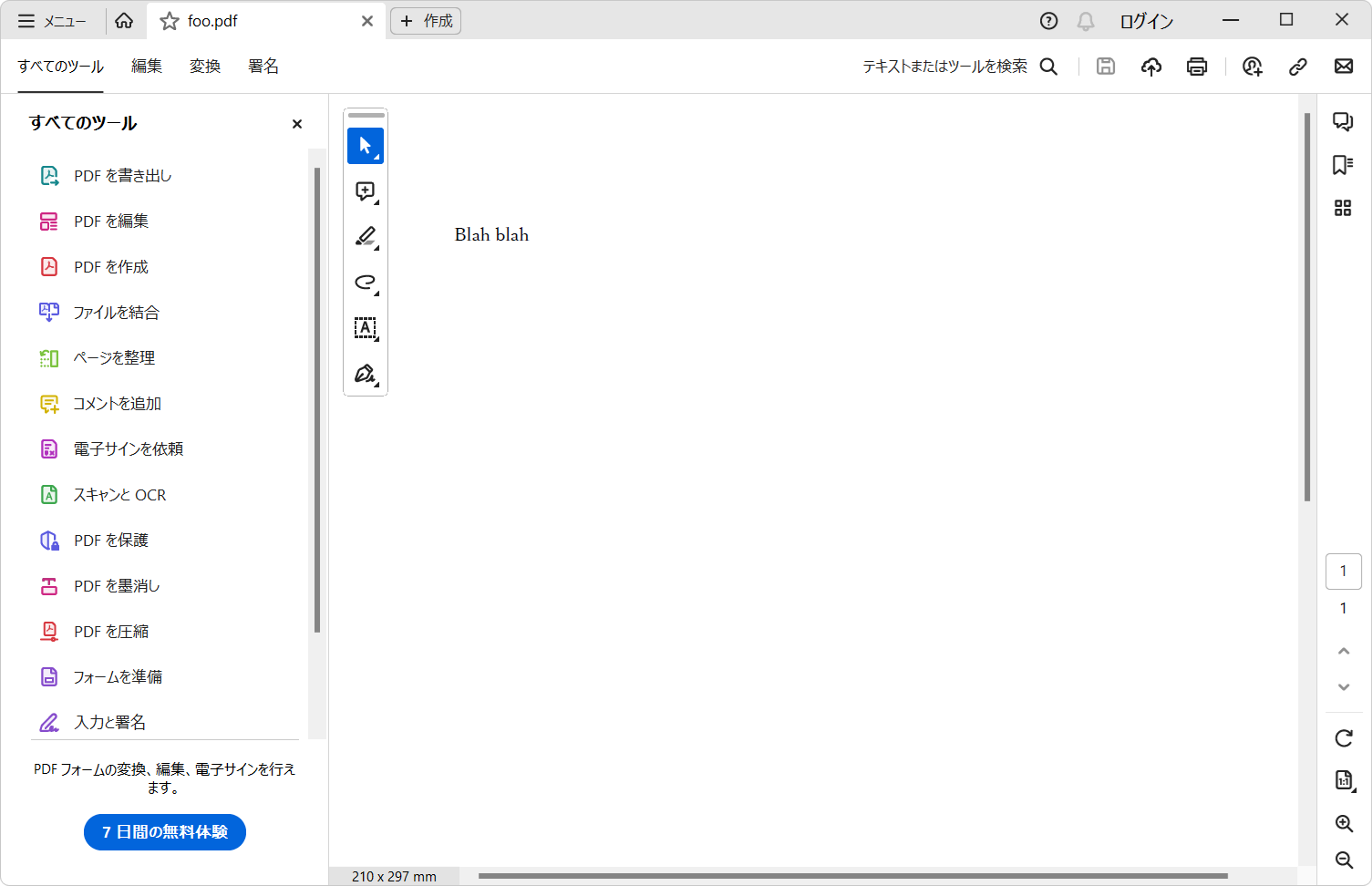Click the search magnifier icon

pyautogui.click(x=1049, y=67)
